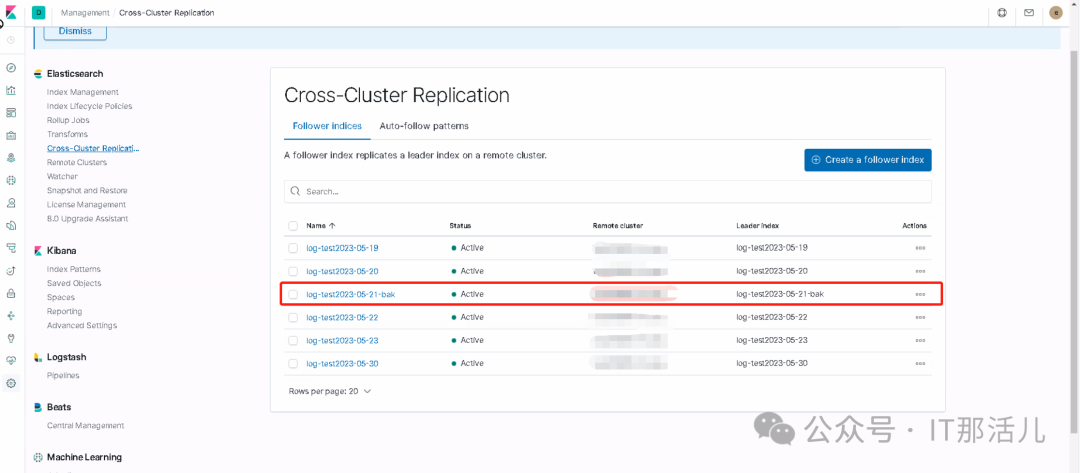Image resolution: width=1080 pixels, height=473 pixels.
Task: Open actions menu for log-test2023-05-21-bak
Action: point(920,294)
